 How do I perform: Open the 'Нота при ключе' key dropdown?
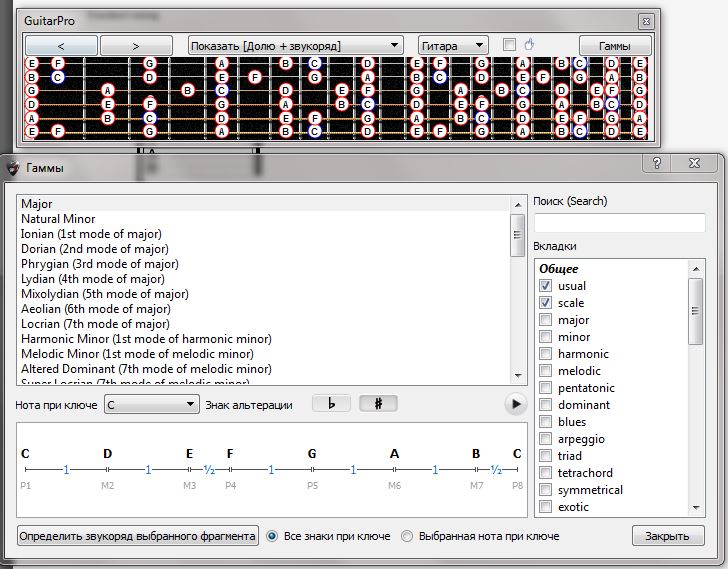click(x=152, y=404)
